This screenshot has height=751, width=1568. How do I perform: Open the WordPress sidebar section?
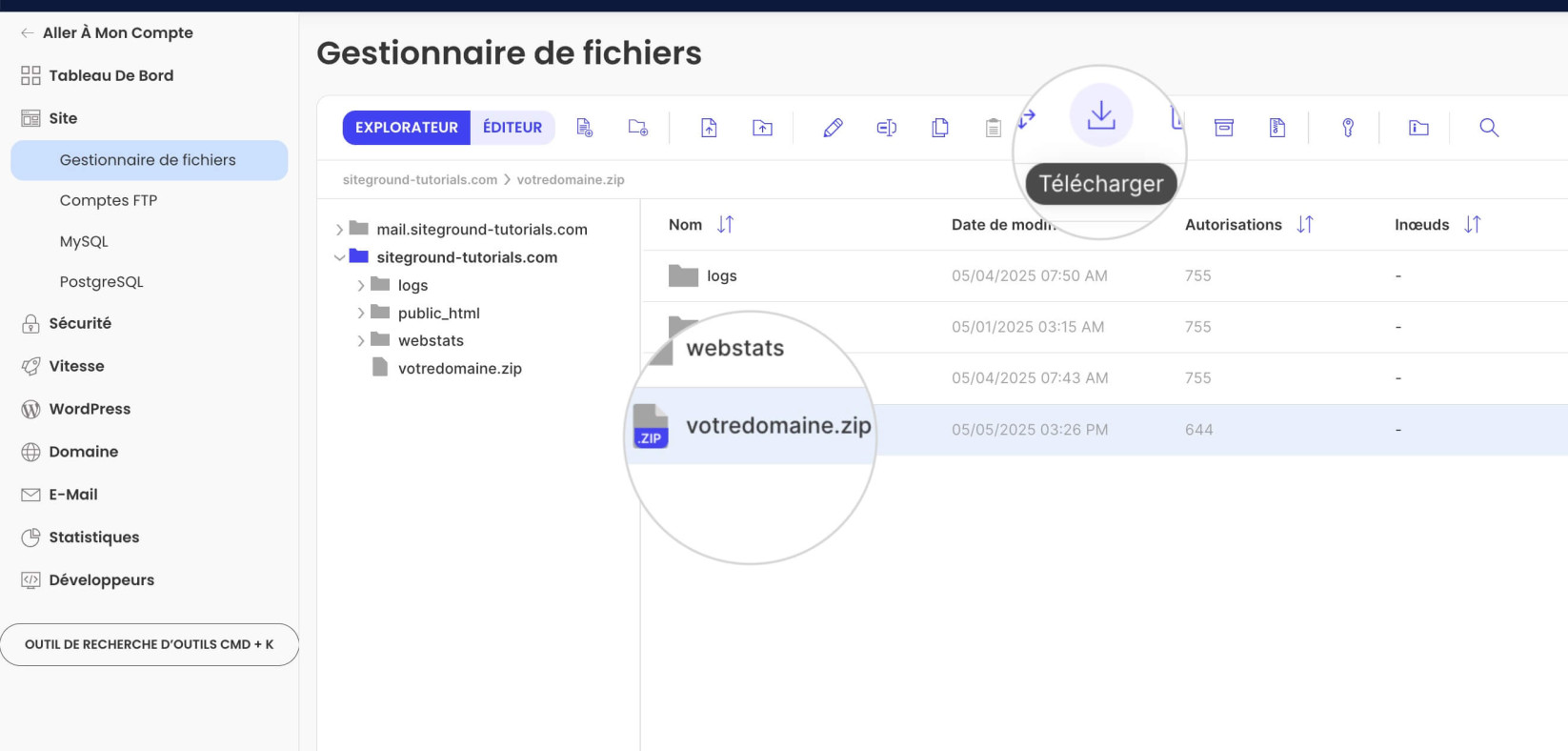90,409
